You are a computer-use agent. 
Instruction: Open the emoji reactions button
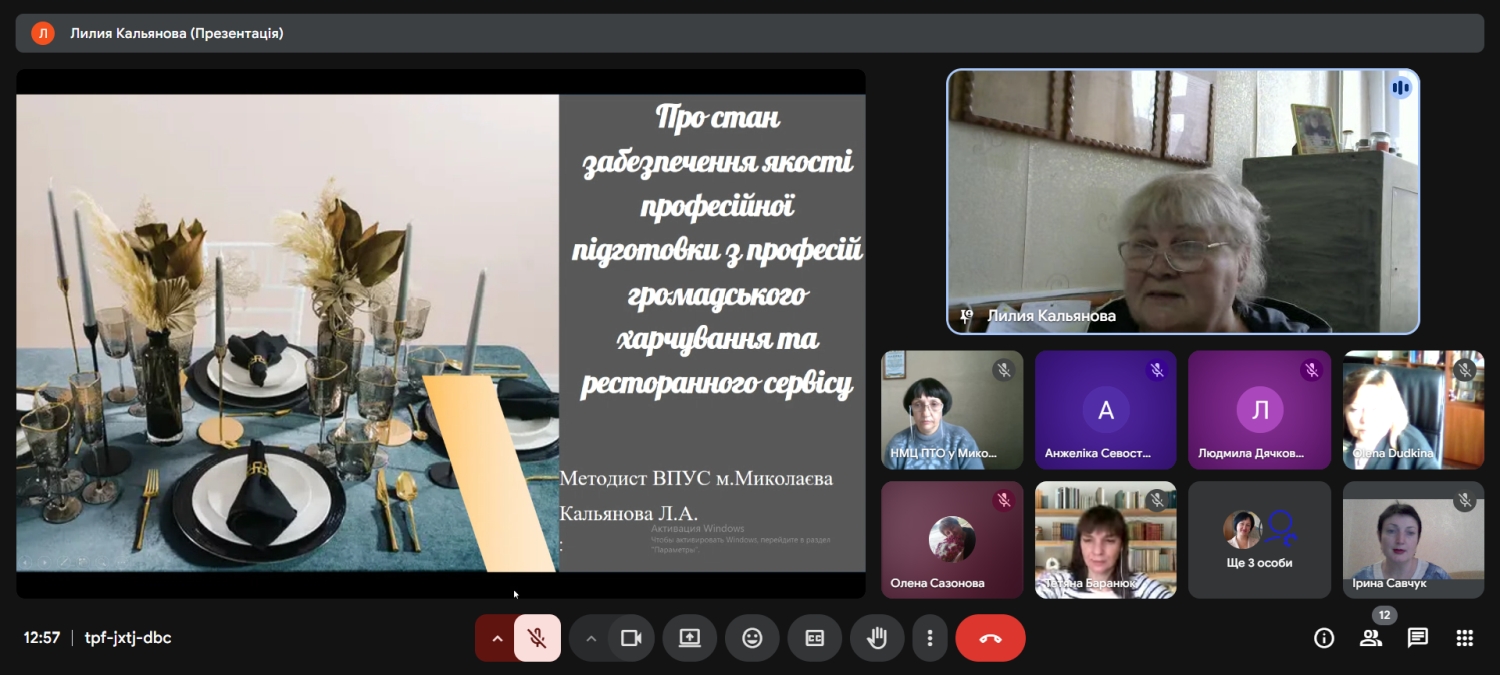click(x=752, y=638)
